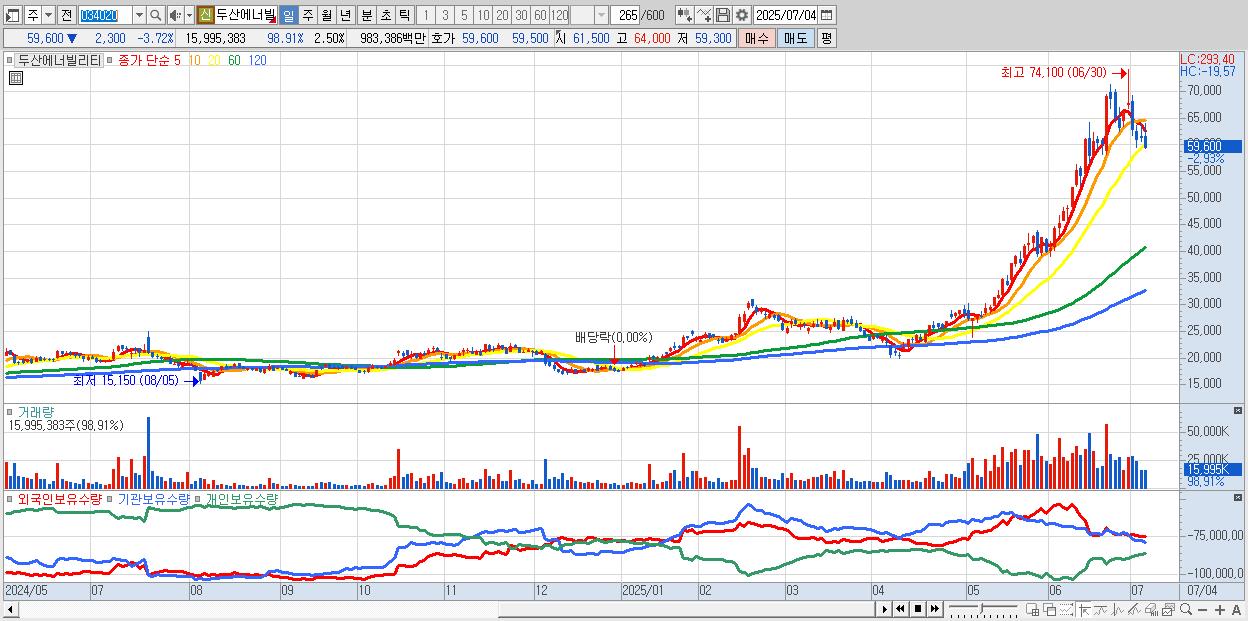Click the speaker sound icon in toolbar
1248x621 pixels.
(x=174, y=15)
